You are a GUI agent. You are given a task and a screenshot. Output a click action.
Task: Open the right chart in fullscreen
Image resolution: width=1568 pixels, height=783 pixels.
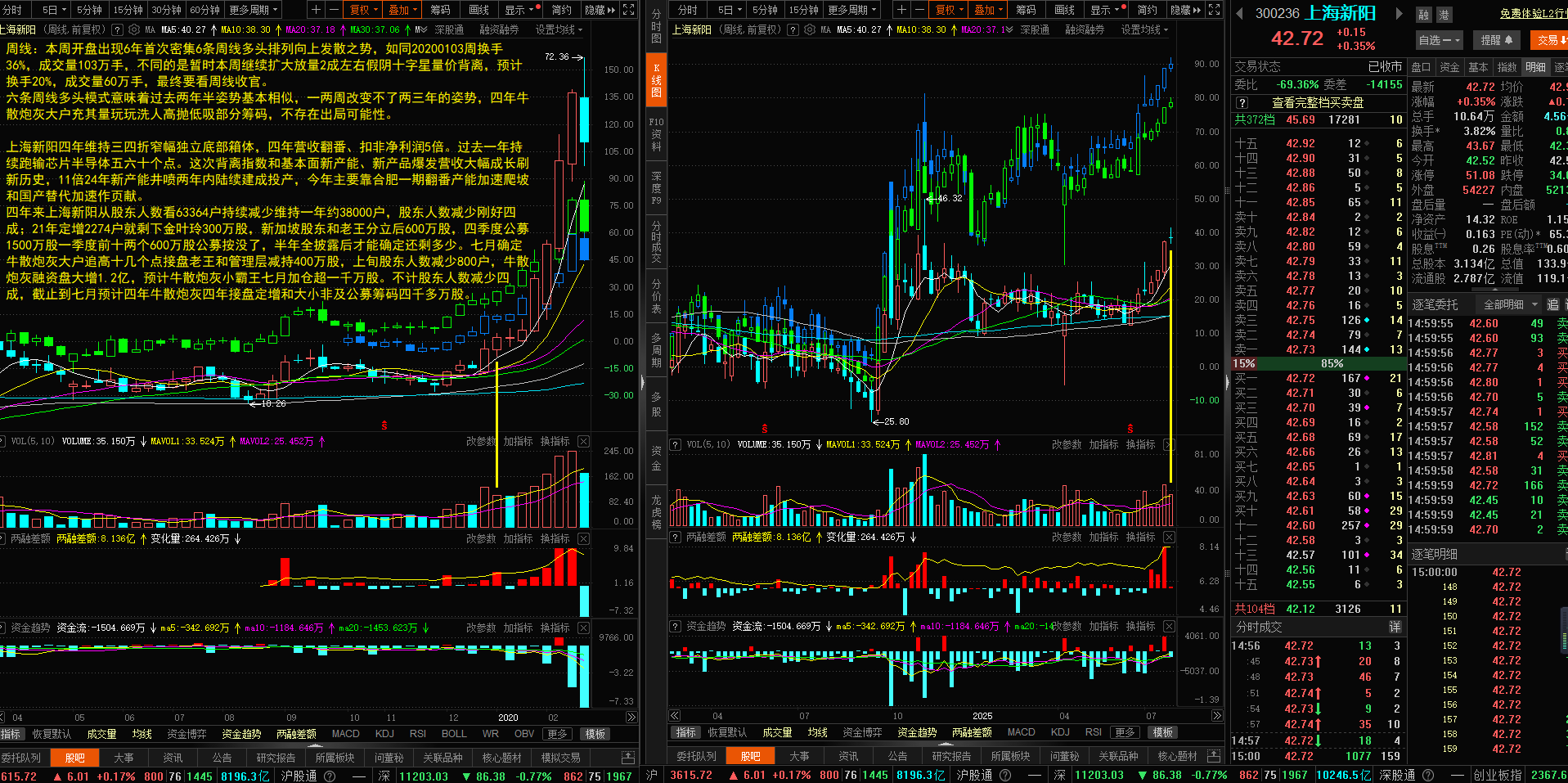[1215, 10]
